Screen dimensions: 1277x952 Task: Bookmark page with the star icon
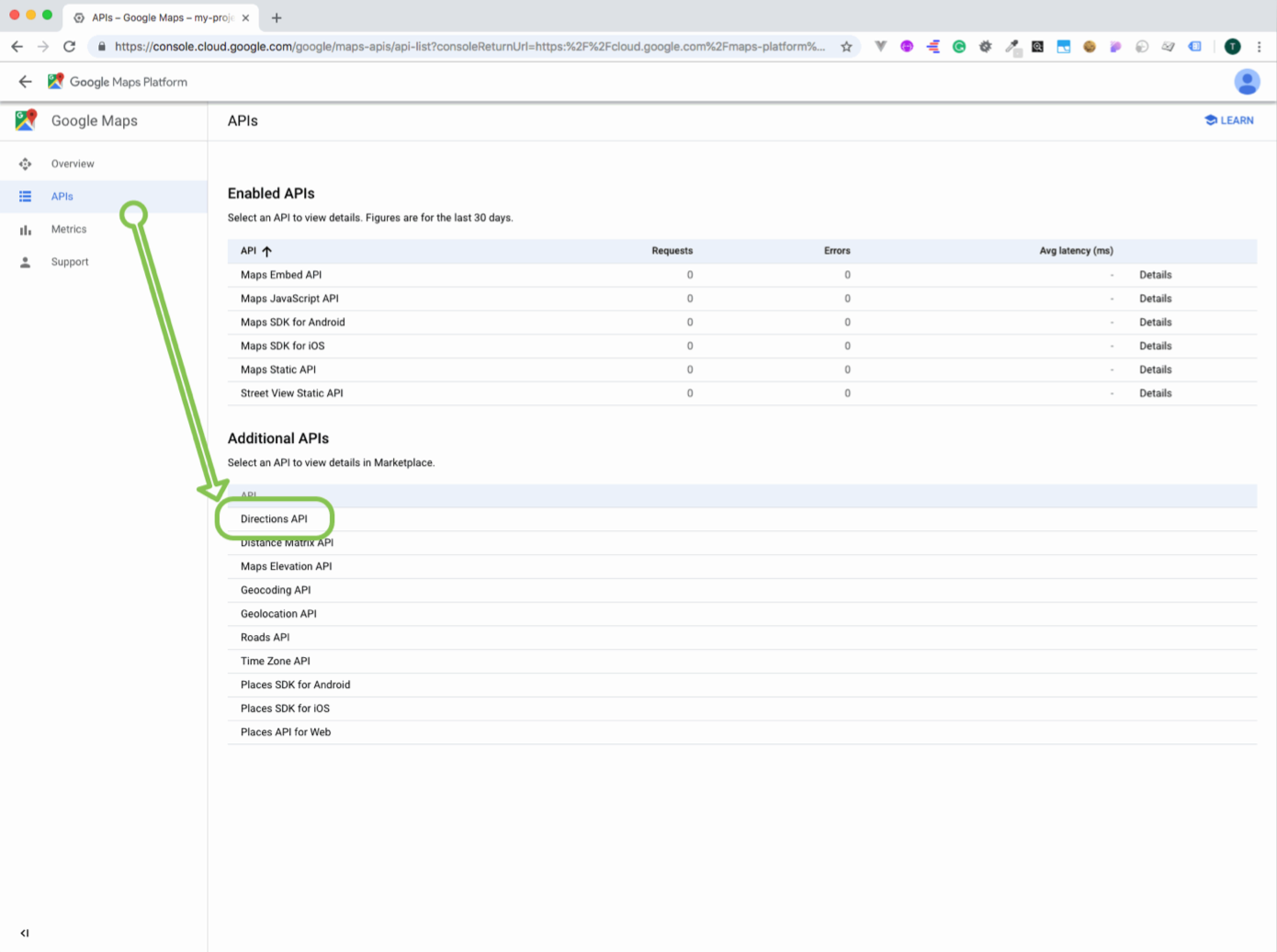(x=846, y=46)
